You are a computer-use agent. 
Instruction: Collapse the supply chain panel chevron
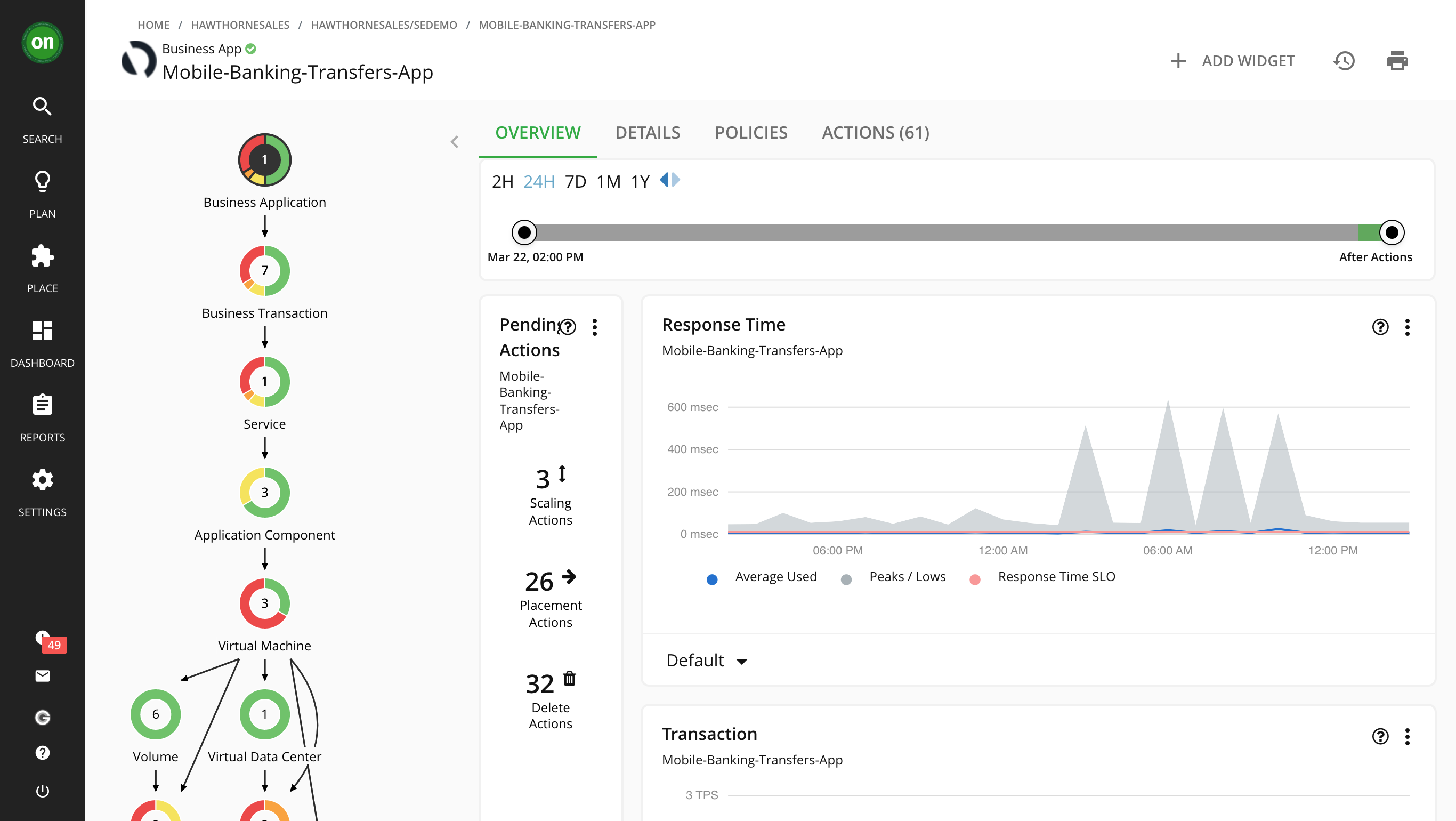tap(455, 142)
